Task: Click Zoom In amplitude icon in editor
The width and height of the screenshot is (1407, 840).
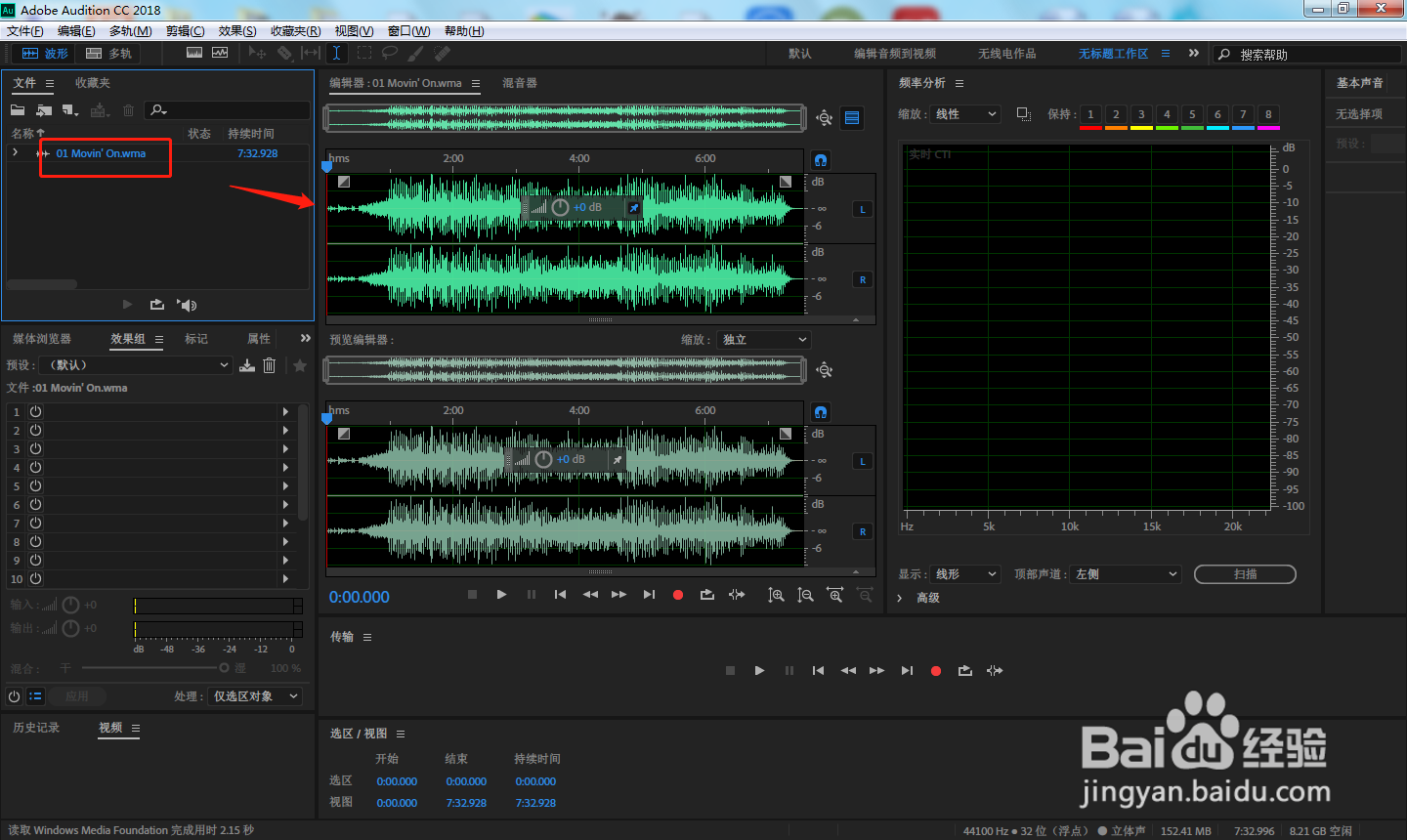Action: pyautogui.click(x=776, y=595)
